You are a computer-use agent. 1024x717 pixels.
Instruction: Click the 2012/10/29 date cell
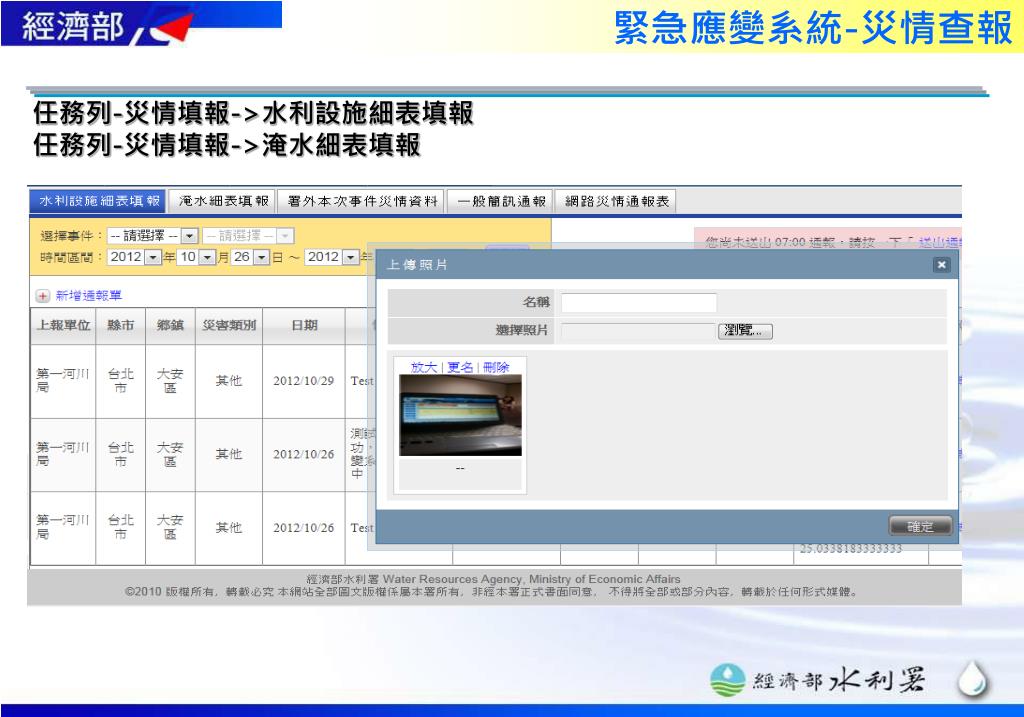tap(304, 381)
